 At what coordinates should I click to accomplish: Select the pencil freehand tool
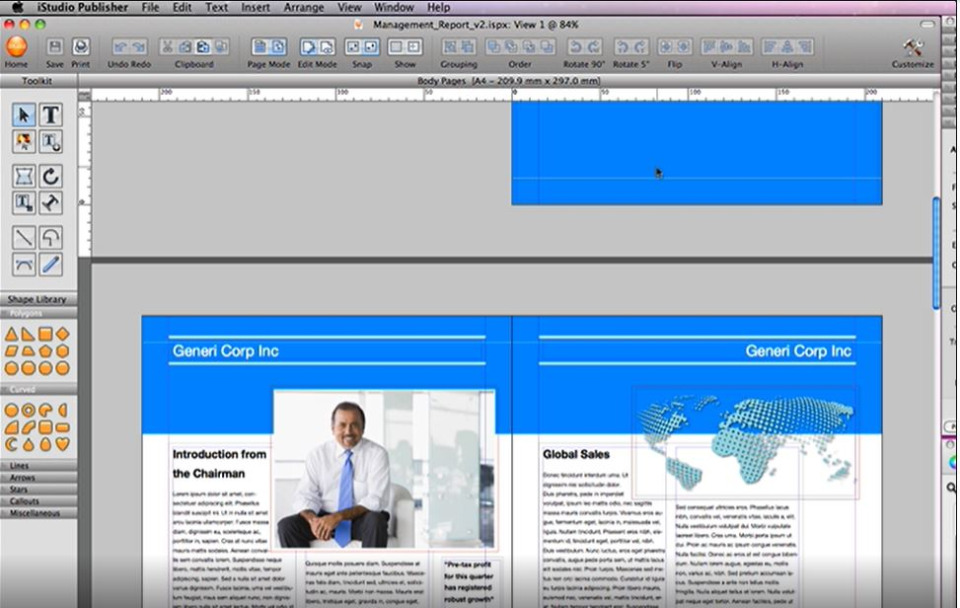point(51,264)
